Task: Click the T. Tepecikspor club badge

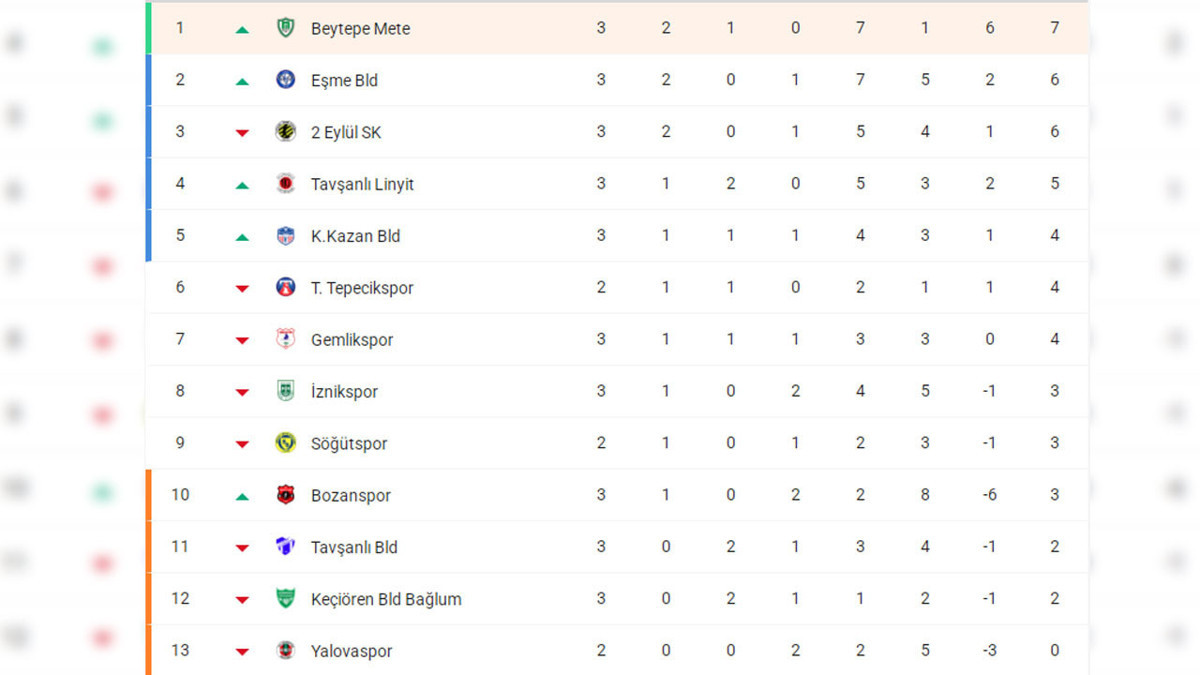Action: tap(285, 287)
